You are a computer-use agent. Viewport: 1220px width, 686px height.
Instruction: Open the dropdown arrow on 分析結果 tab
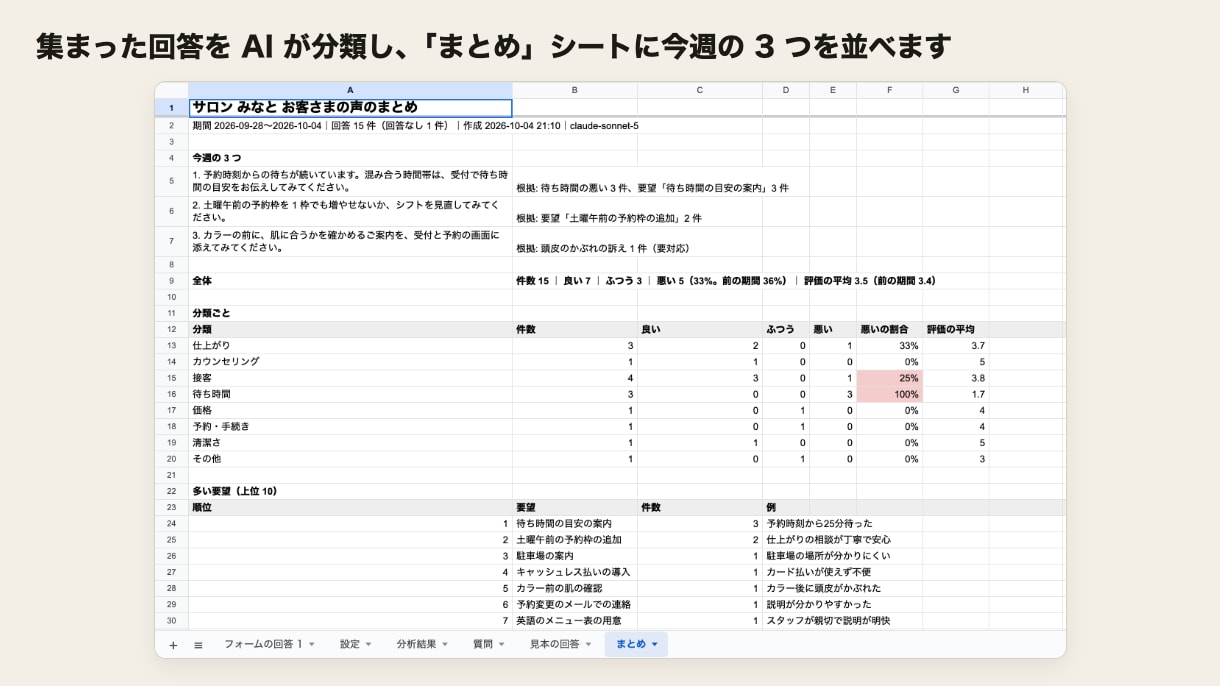445,645
